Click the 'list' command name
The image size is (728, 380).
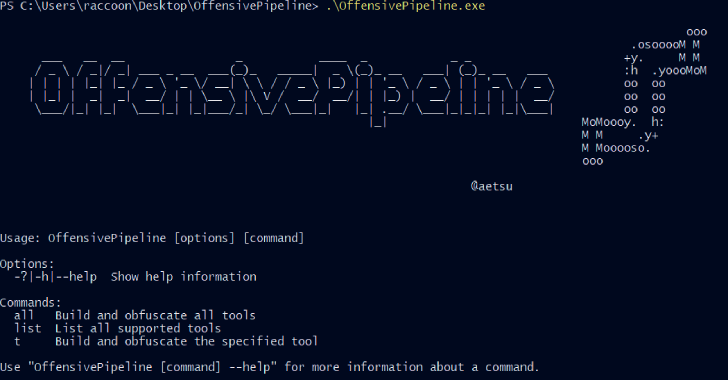click(27, 328)
